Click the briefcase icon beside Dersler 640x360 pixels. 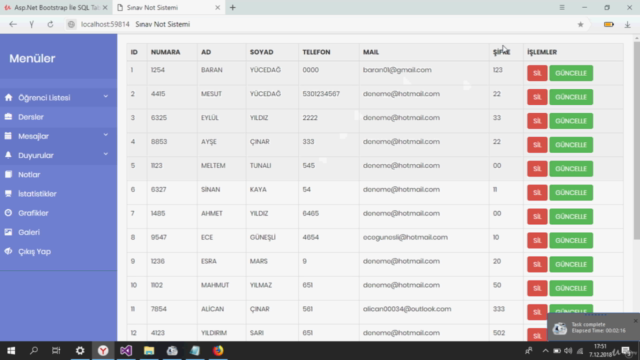coord(9,117)
